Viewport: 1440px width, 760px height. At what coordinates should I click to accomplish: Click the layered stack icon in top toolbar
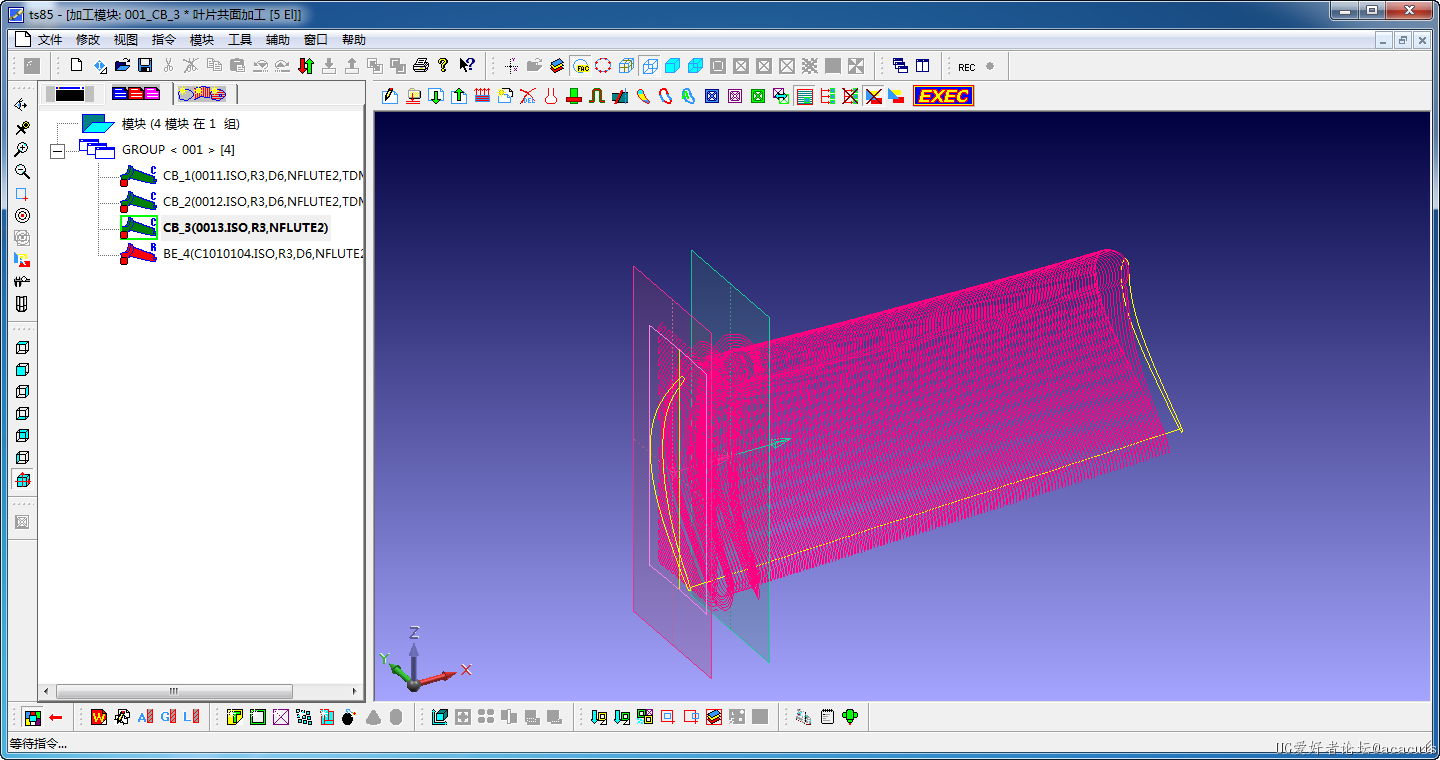coord(557,66)
